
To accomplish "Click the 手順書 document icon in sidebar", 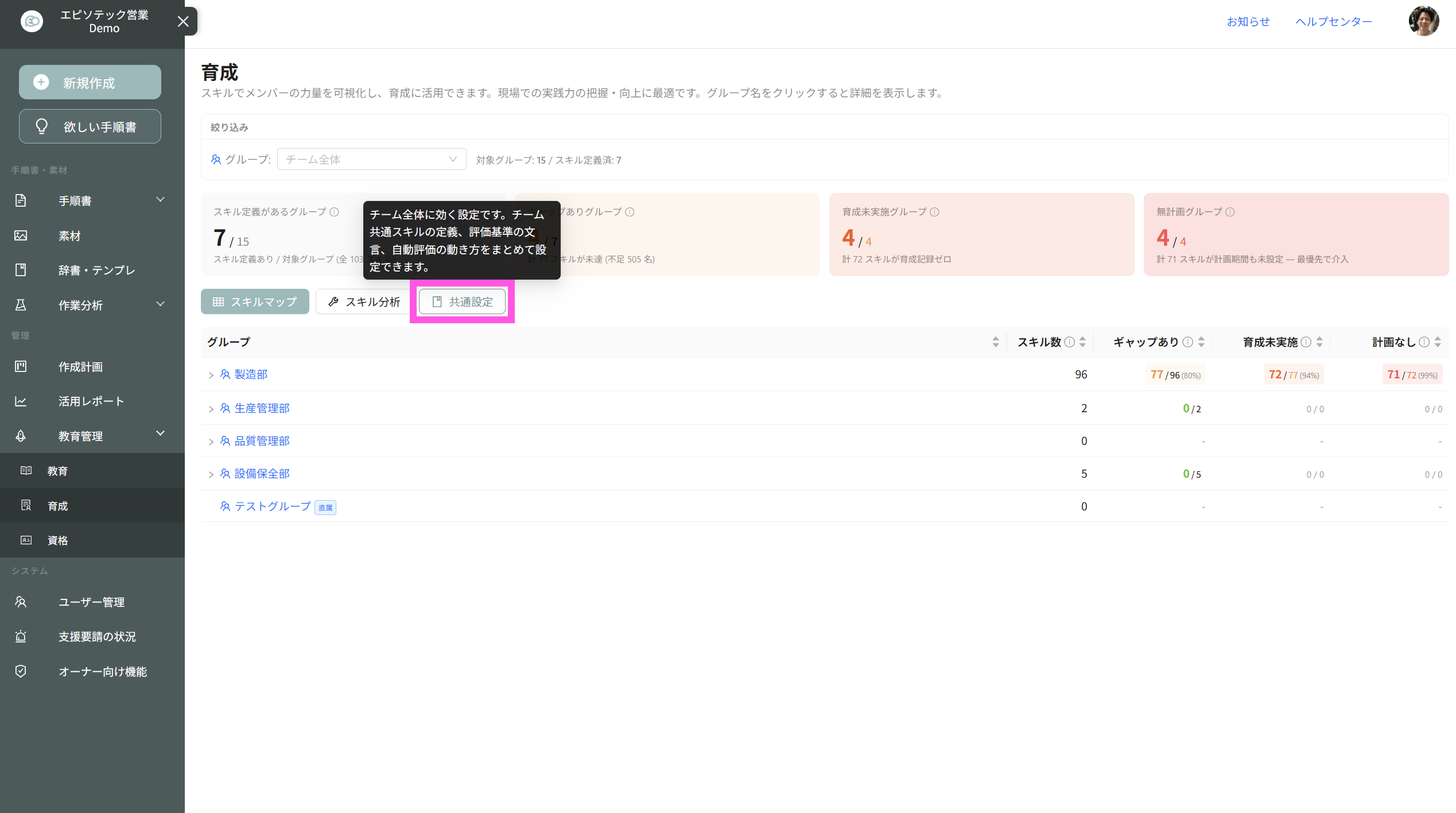I will 21,200.
